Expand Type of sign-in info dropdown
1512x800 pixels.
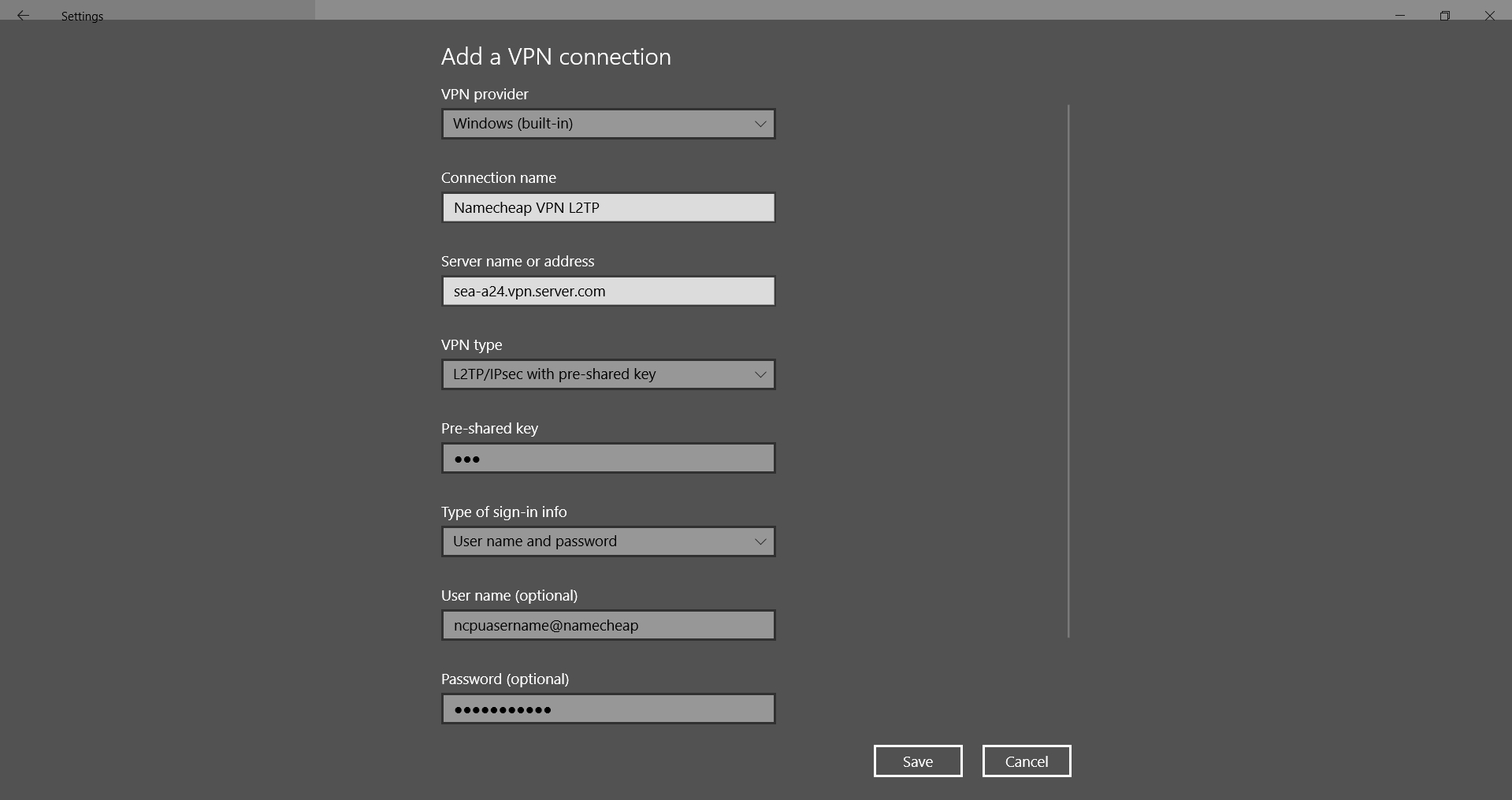click(x=608, y=541)
